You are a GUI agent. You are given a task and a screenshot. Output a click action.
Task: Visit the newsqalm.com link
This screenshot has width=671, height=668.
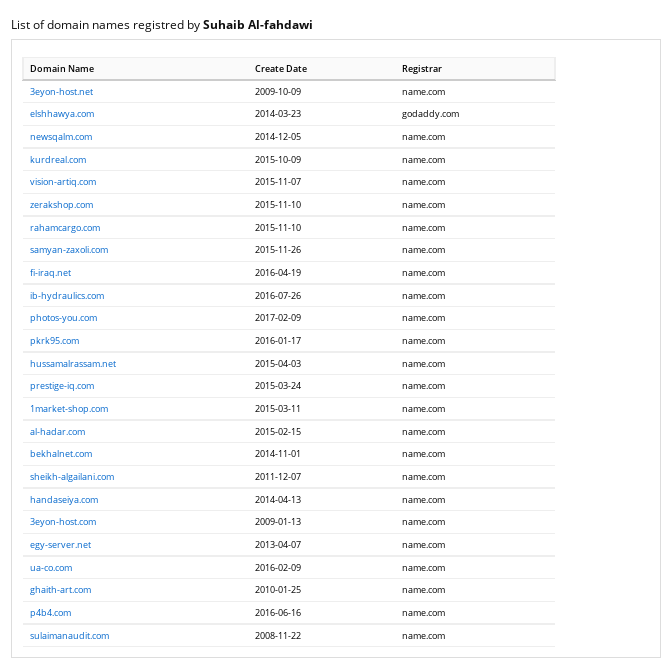point(61,137)
